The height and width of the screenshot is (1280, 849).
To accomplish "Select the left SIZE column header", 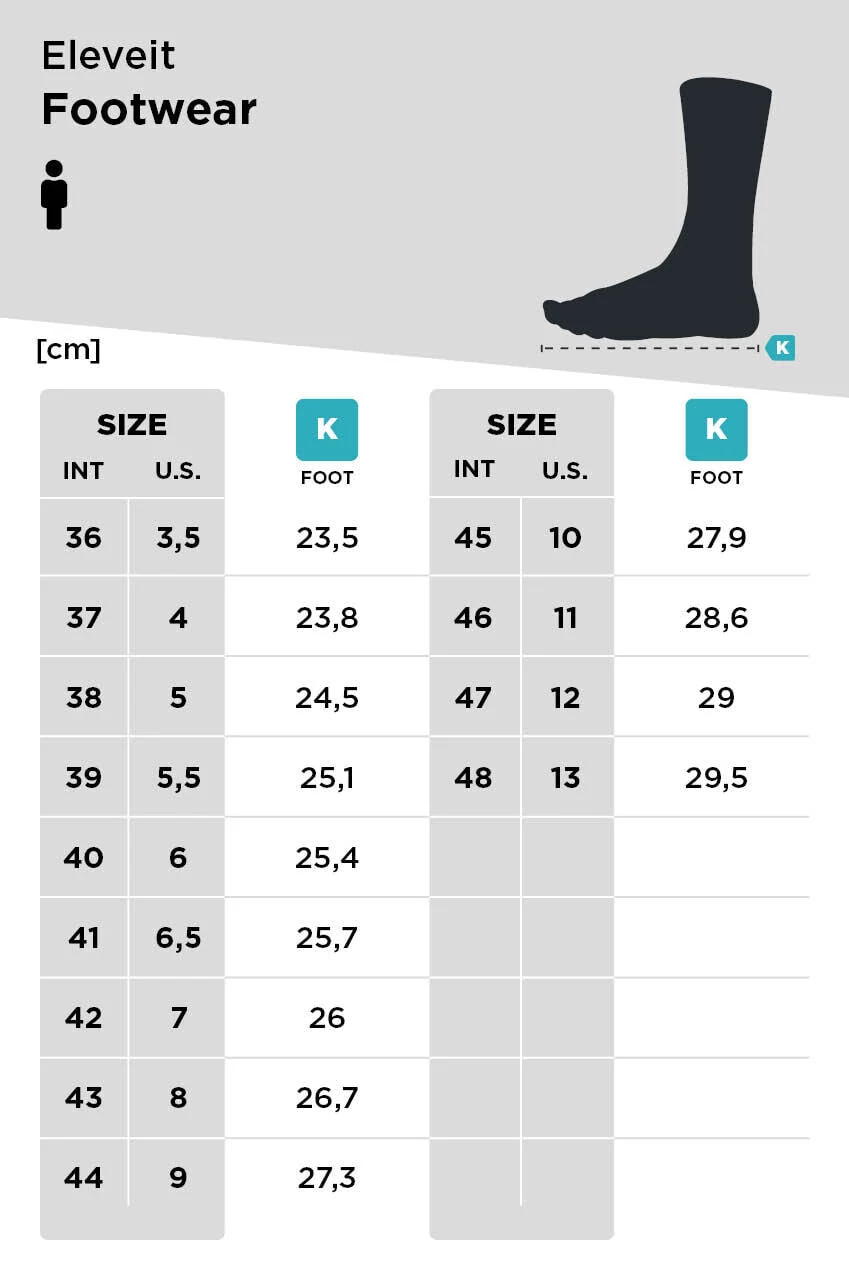I will pyautogui.click(x=132, y=424).
